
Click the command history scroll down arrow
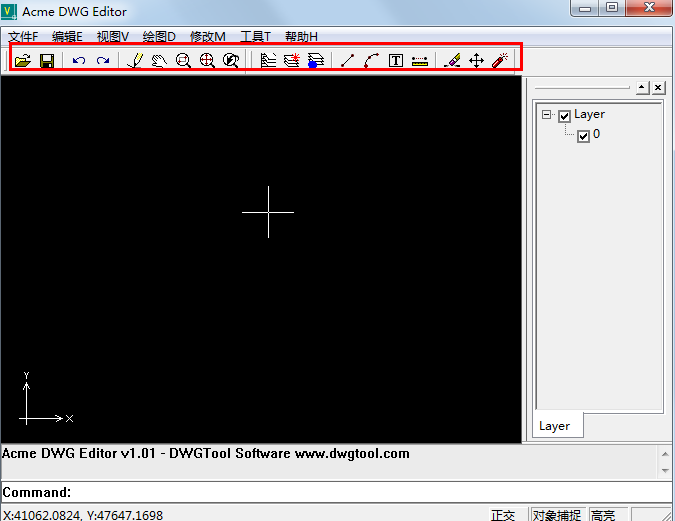pyautogui.click(x=665, y=471)
